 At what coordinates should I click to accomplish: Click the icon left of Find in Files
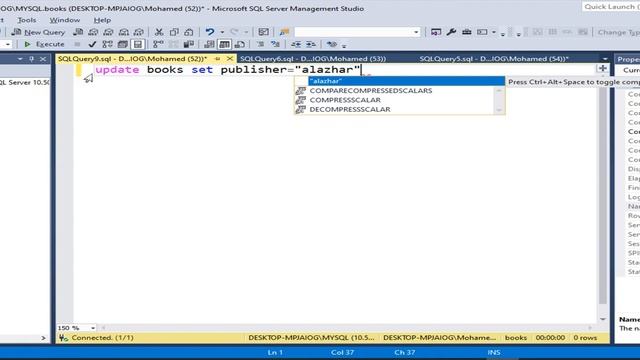click(x=264, y=32)
